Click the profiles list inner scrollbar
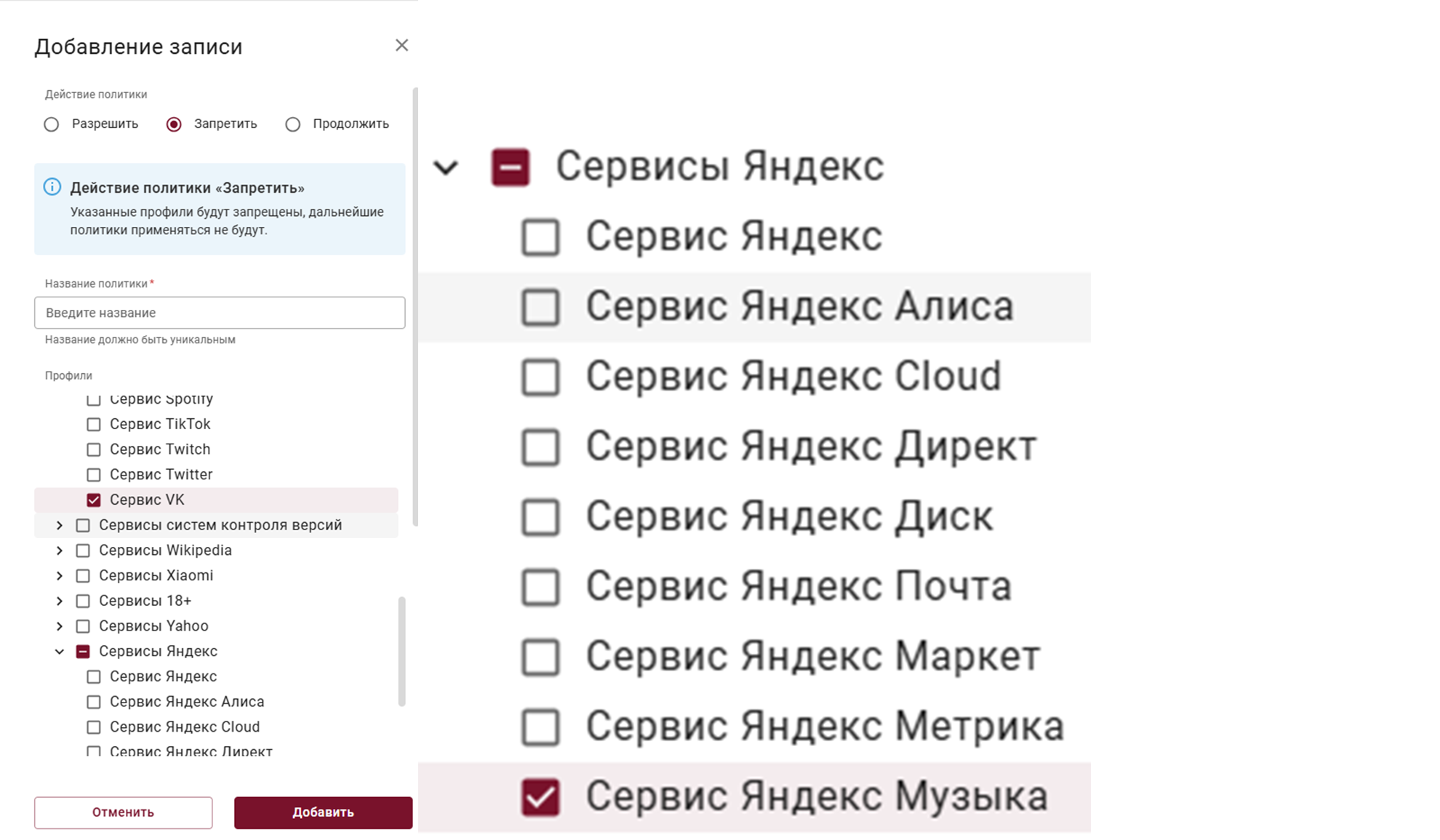 point(401,651)
